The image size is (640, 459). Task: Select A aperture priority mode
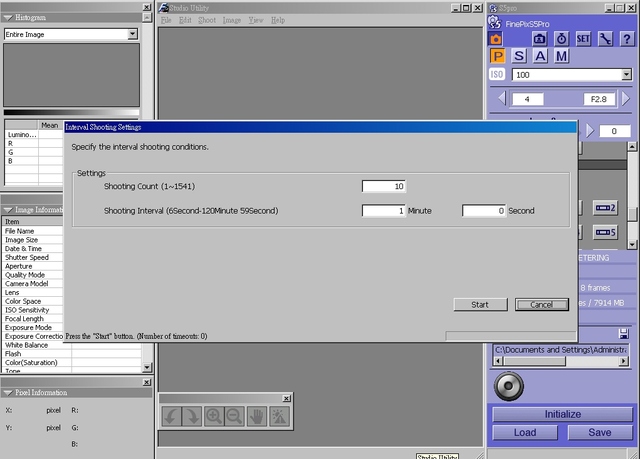(540, 56)
